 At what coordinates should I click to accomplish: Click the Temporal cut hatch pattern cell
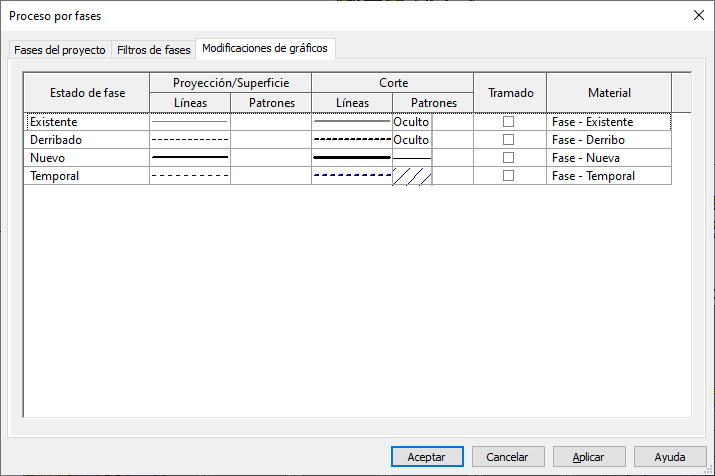click(412, 176)
